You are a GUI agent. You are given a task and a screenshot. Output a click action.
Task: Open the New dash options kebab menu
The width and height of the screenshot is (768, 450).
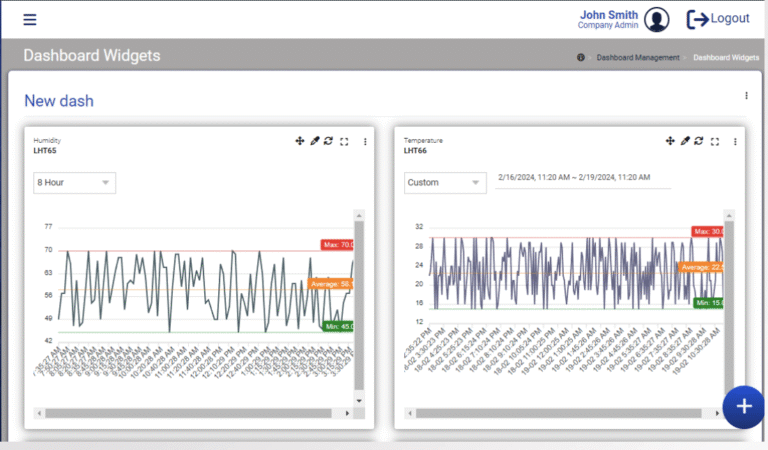coord(746,95)
